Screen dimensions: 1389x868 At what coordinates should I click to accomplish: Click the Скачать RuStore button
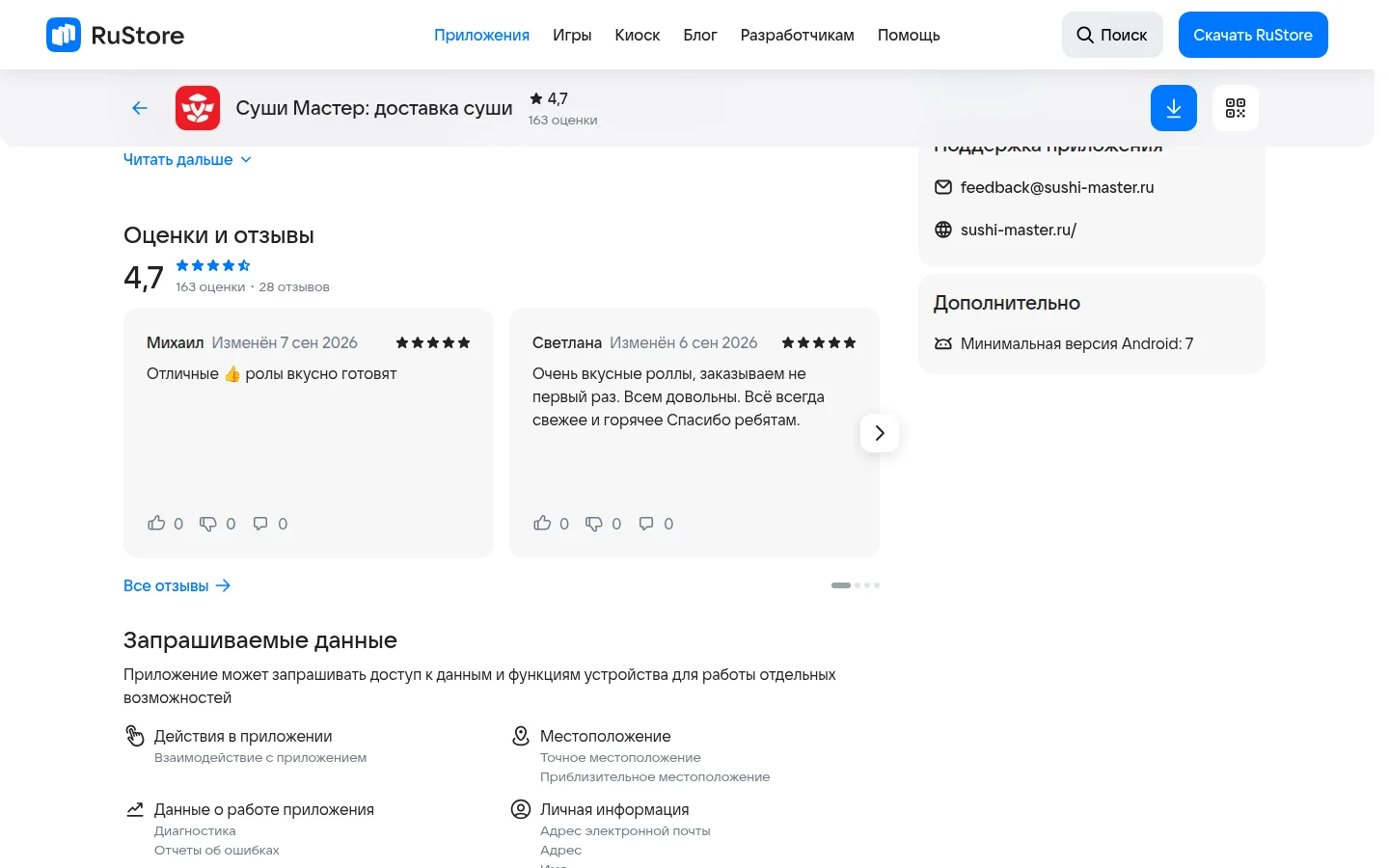coord(1253,35)
